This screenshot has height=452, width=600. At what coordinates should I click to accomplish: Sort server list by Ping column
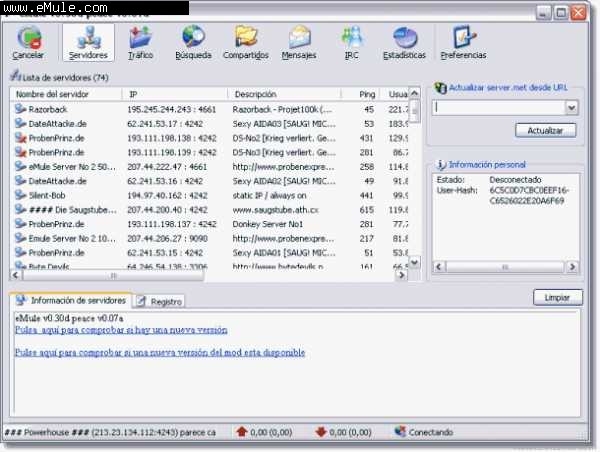360,94
